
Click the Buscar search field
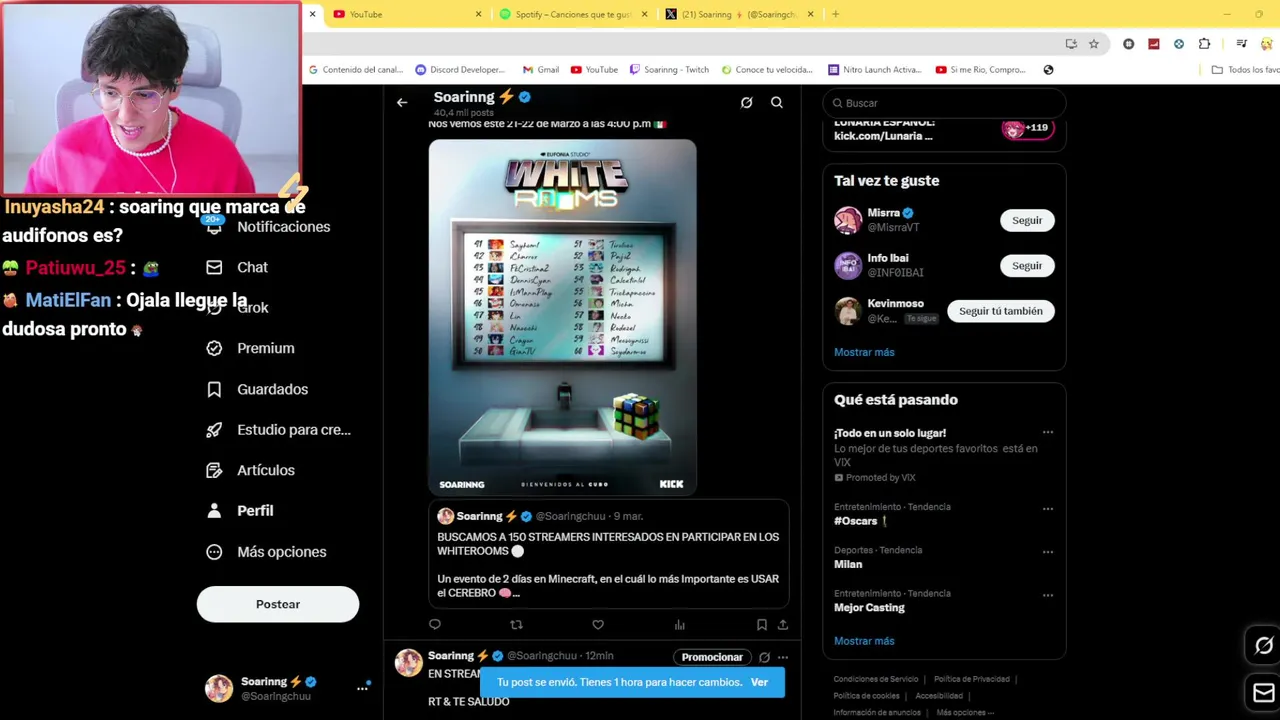[x=944, y=103]
